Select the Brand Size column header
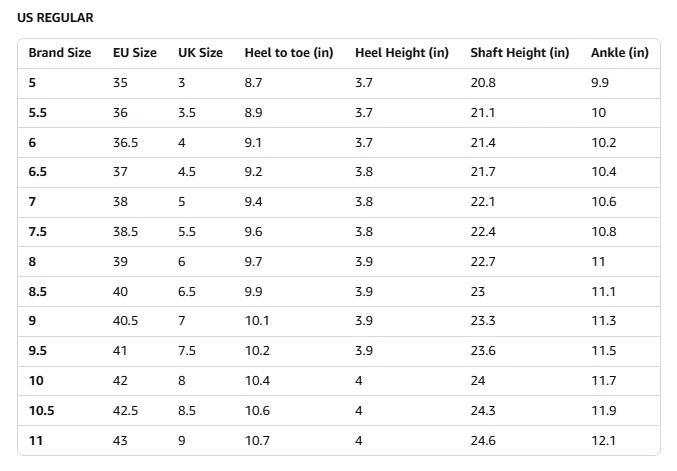The image size is (677, 471). (59, 53)
